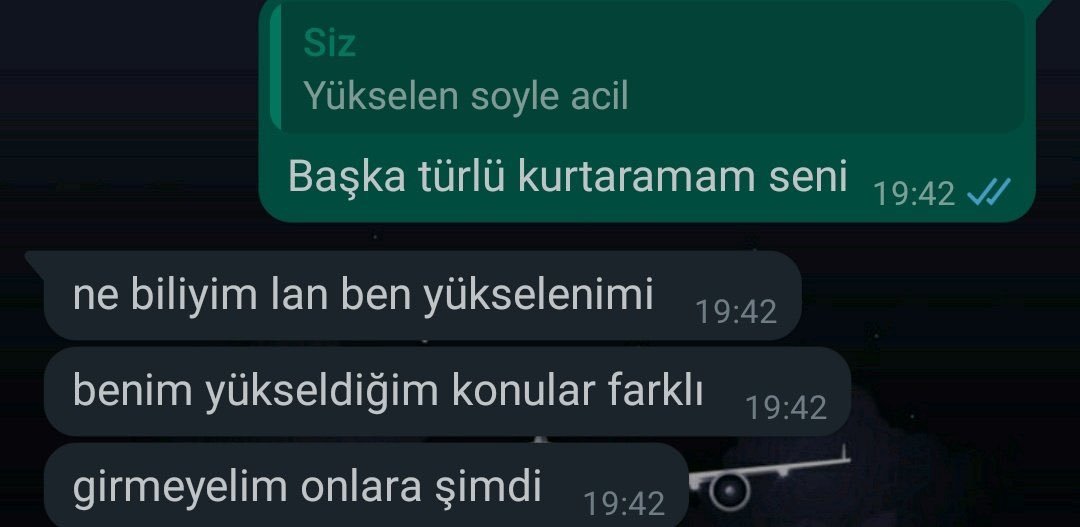The height and width of the screenshot is (527, 1080).
Task: Tap the word "girmeyelim" in the last message
Action: [x=180, y=486]
